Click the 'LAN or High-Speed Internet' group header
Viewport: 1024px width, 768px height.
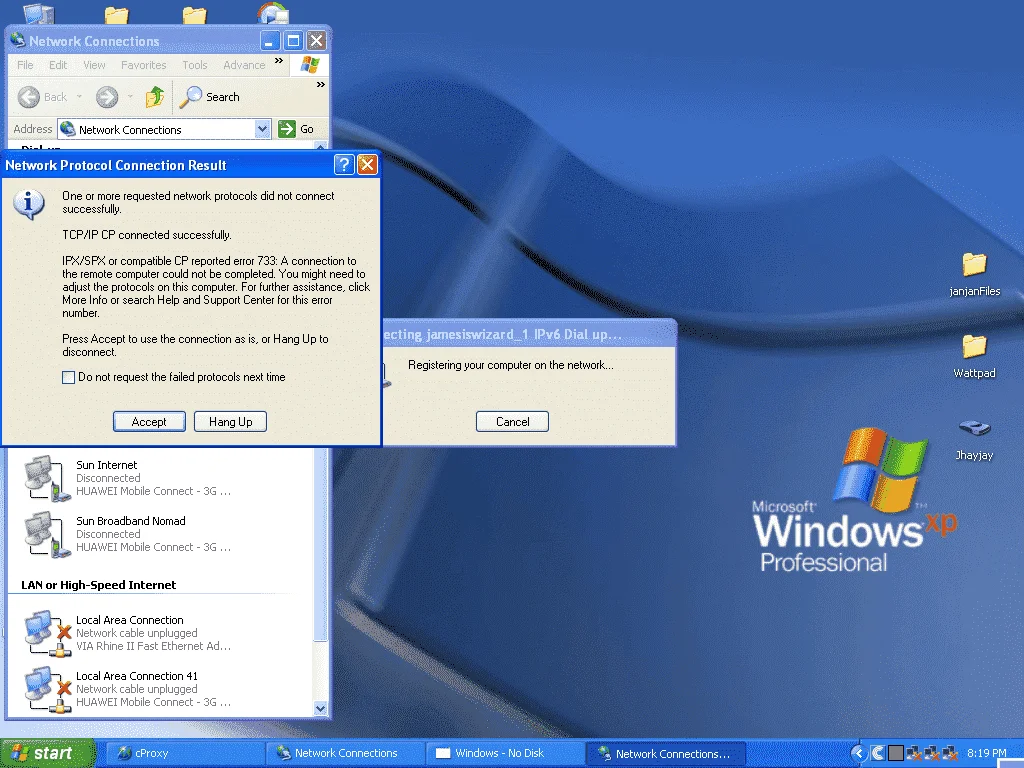99,584
